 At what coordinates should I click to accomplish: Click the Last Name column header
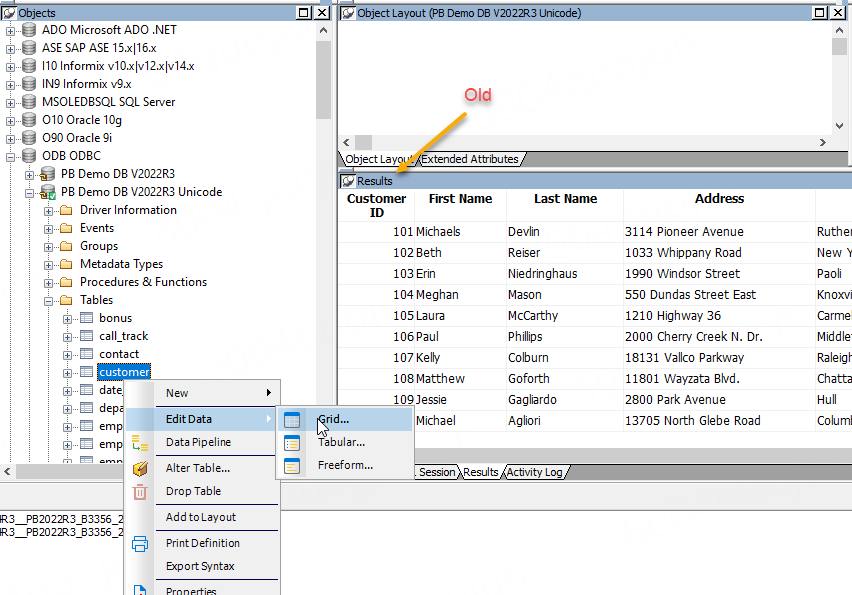pos(565,199)
